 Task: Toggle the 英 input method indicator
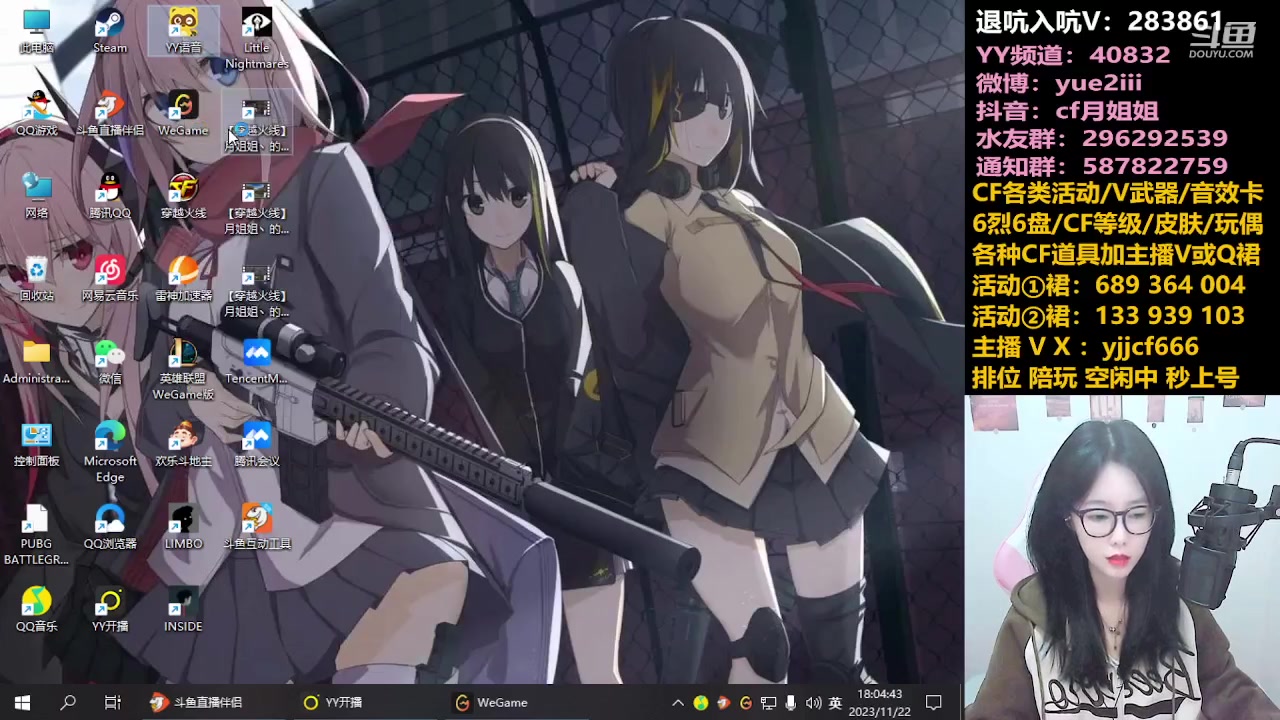tap(835, 702)
